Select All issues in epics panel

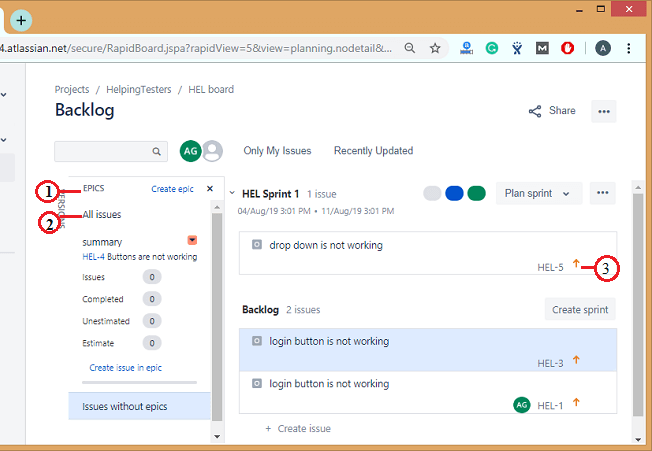click(x=102, y=214)
